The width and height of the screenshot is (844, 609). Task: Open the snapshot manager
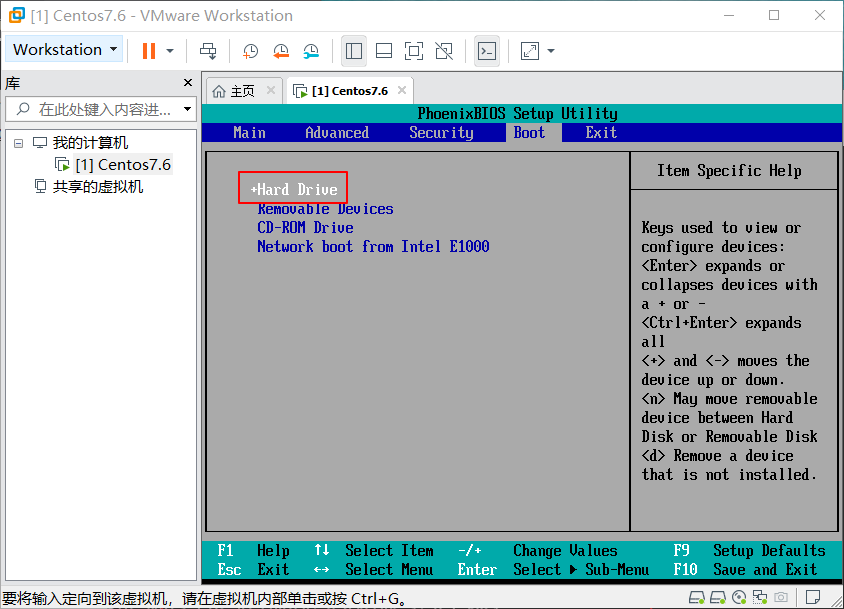click(311, 51)
